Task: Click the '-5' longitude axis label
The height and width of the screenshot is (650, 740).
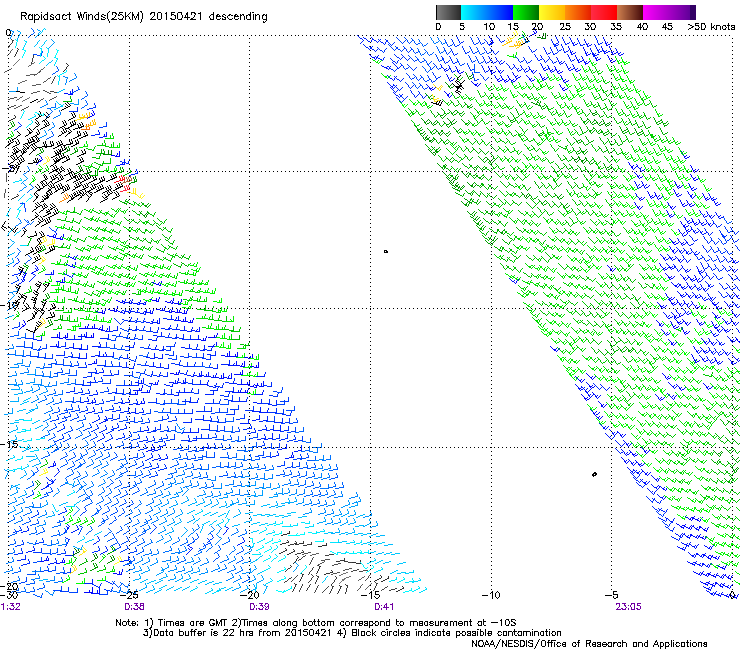Action: coord(612,595)
